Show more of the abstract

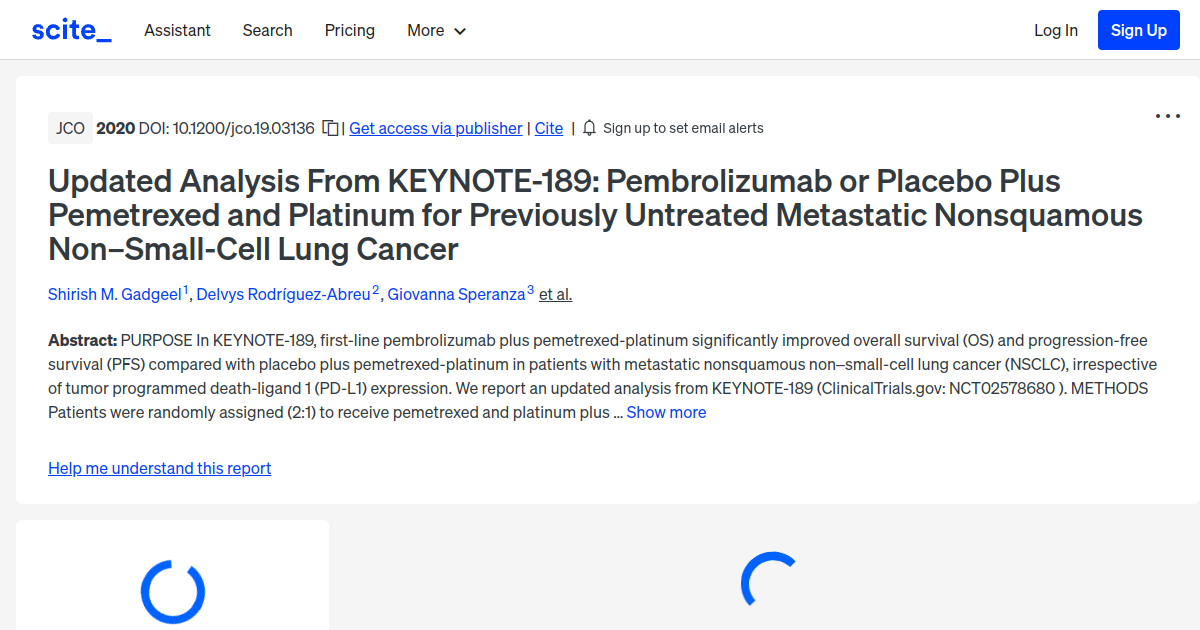click(x=666, y=412)
